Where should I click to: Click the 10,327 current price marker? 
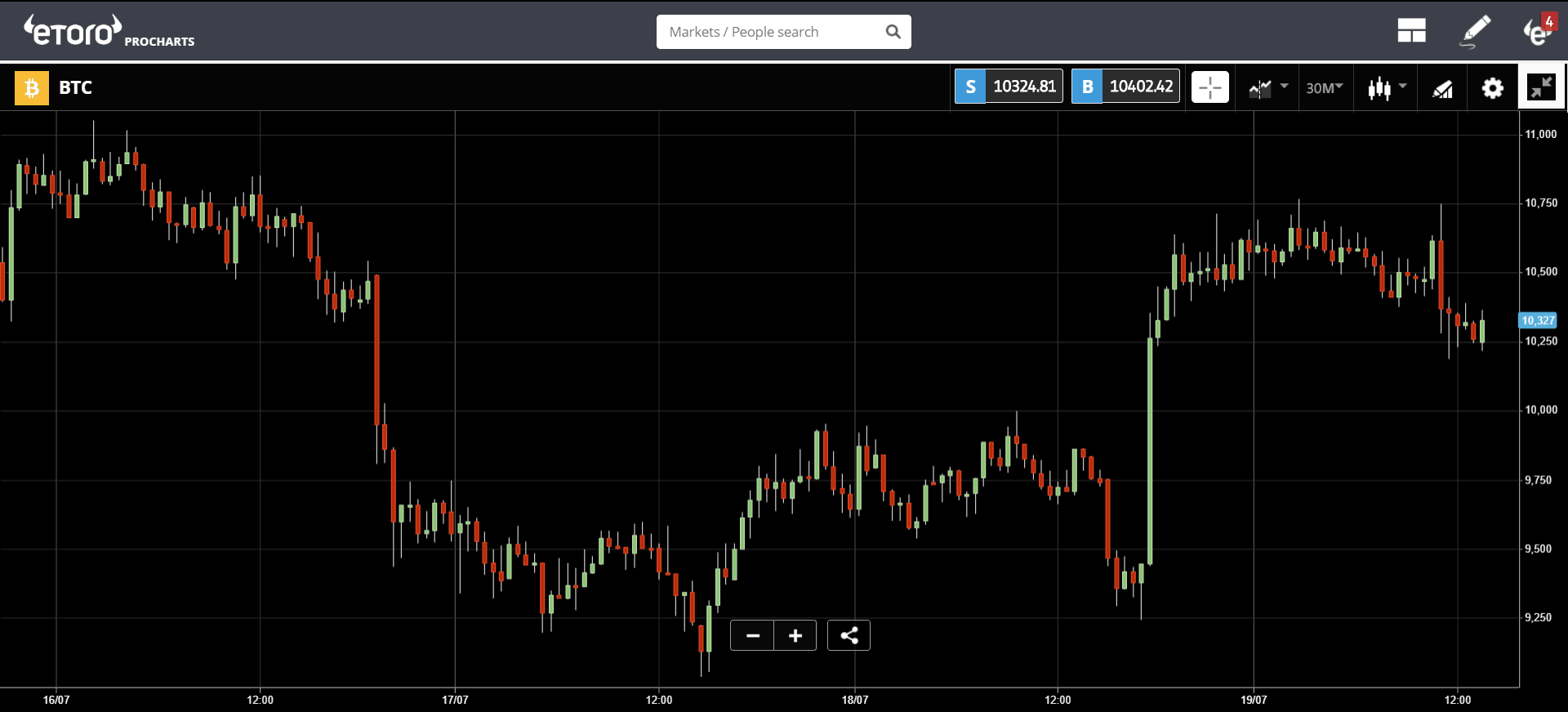[1538, 320]
